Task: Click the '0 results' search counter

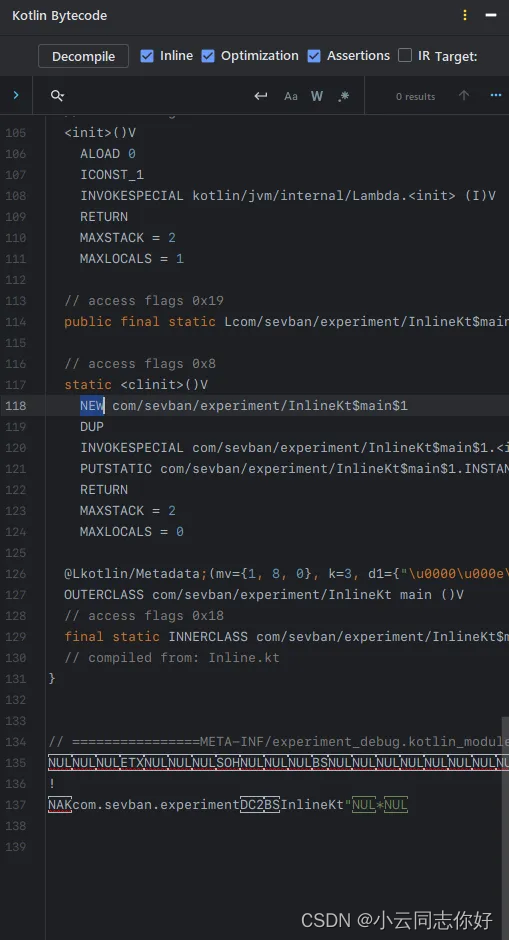Action: [x=415, y=97]
